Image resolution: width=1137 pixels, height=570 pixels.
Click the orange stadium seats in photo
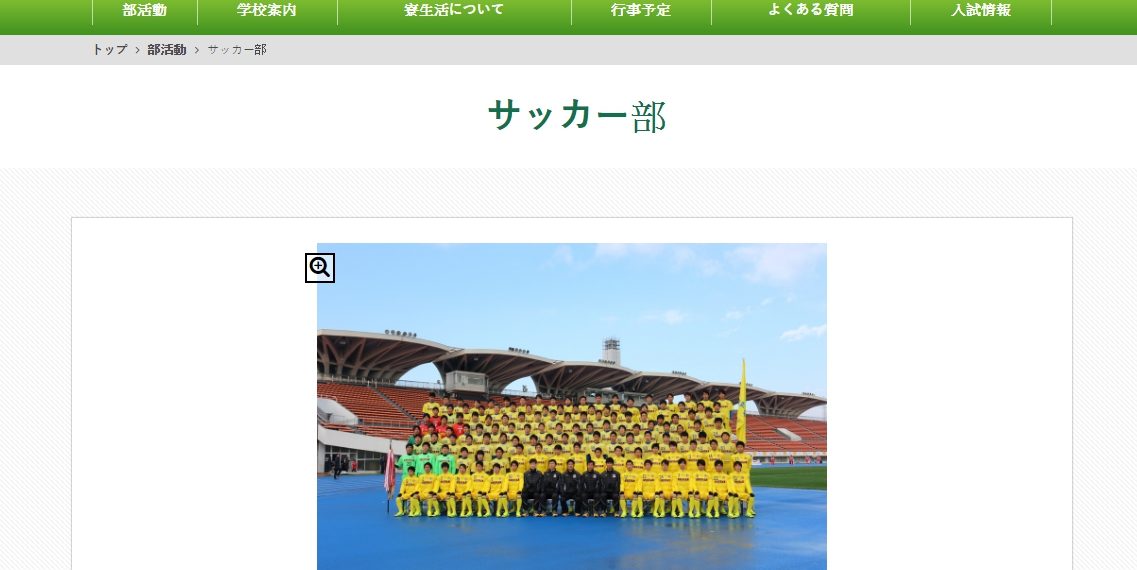[x=368, y=408]
